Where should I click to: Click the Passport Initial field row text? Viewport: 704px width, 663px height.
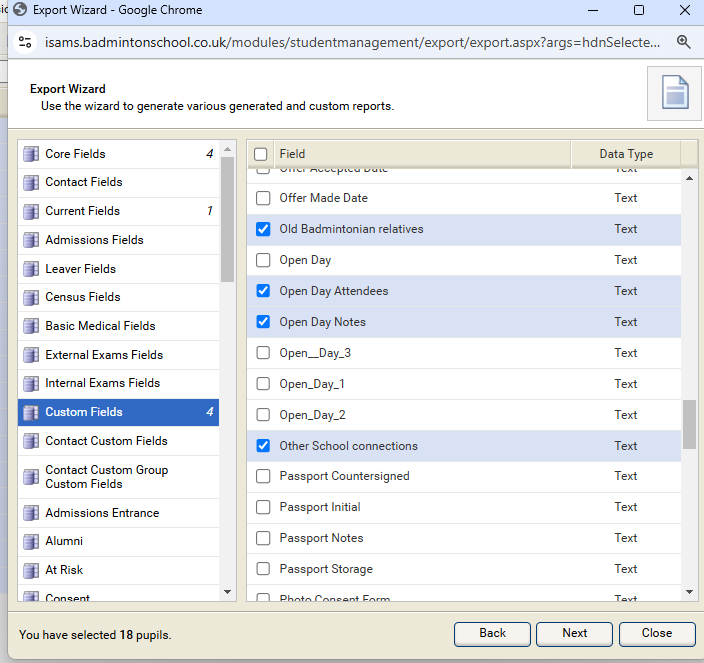coord(320,507)
